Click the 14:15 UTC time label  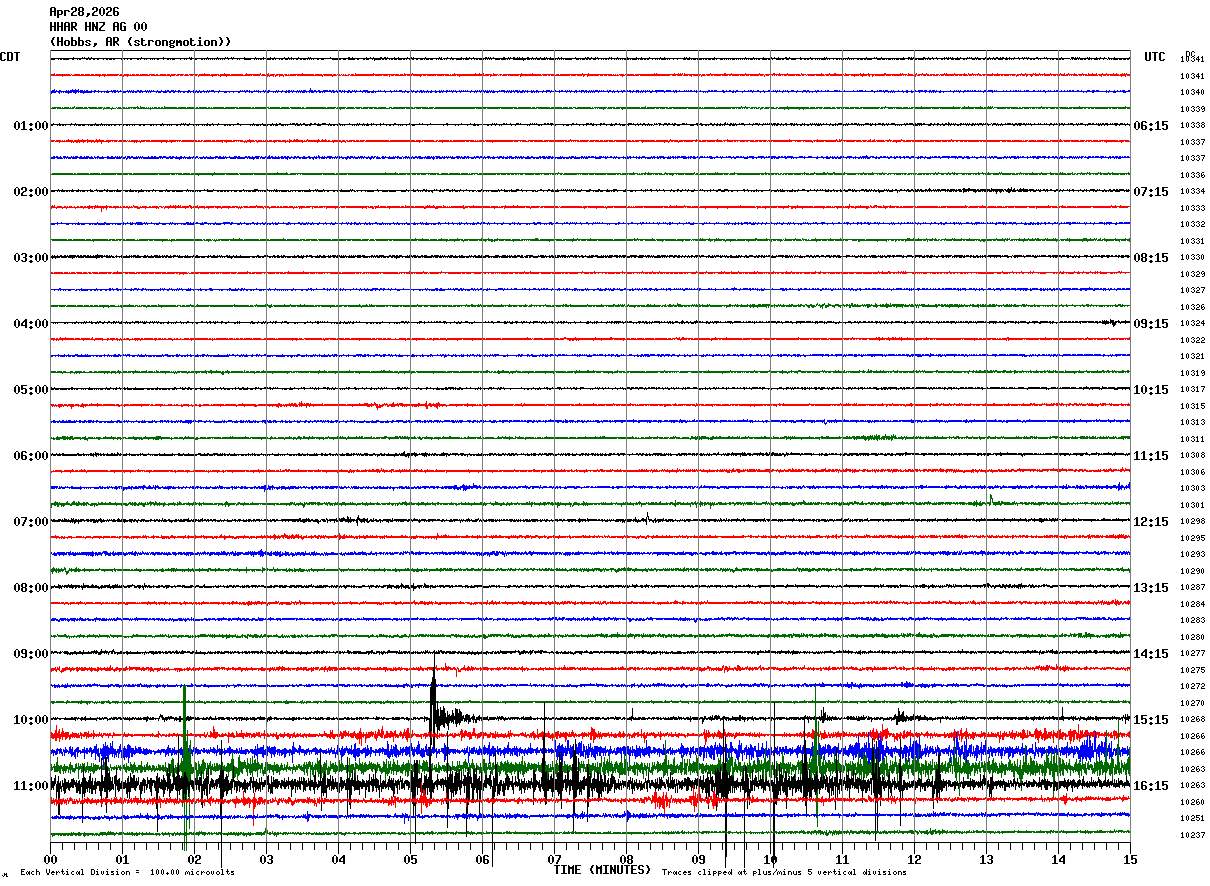pyautogui.click(x=1150, y=654)
